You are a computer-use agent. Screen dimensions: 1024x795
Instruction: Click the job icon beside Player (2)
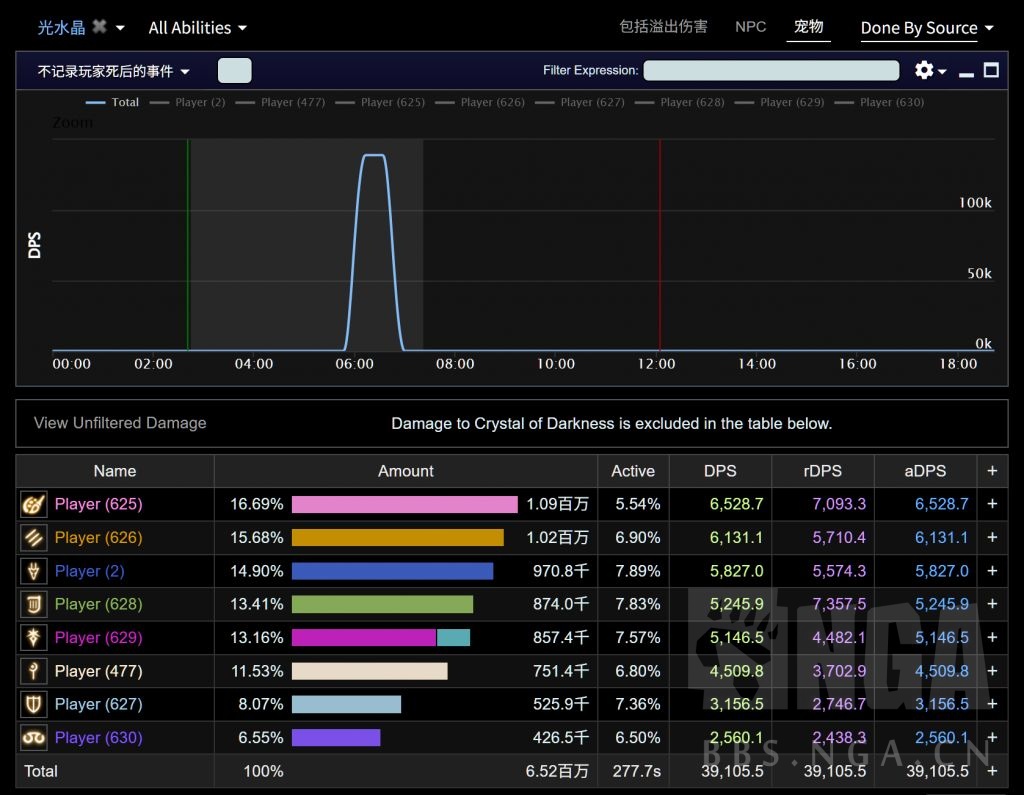tap(34, 571)
